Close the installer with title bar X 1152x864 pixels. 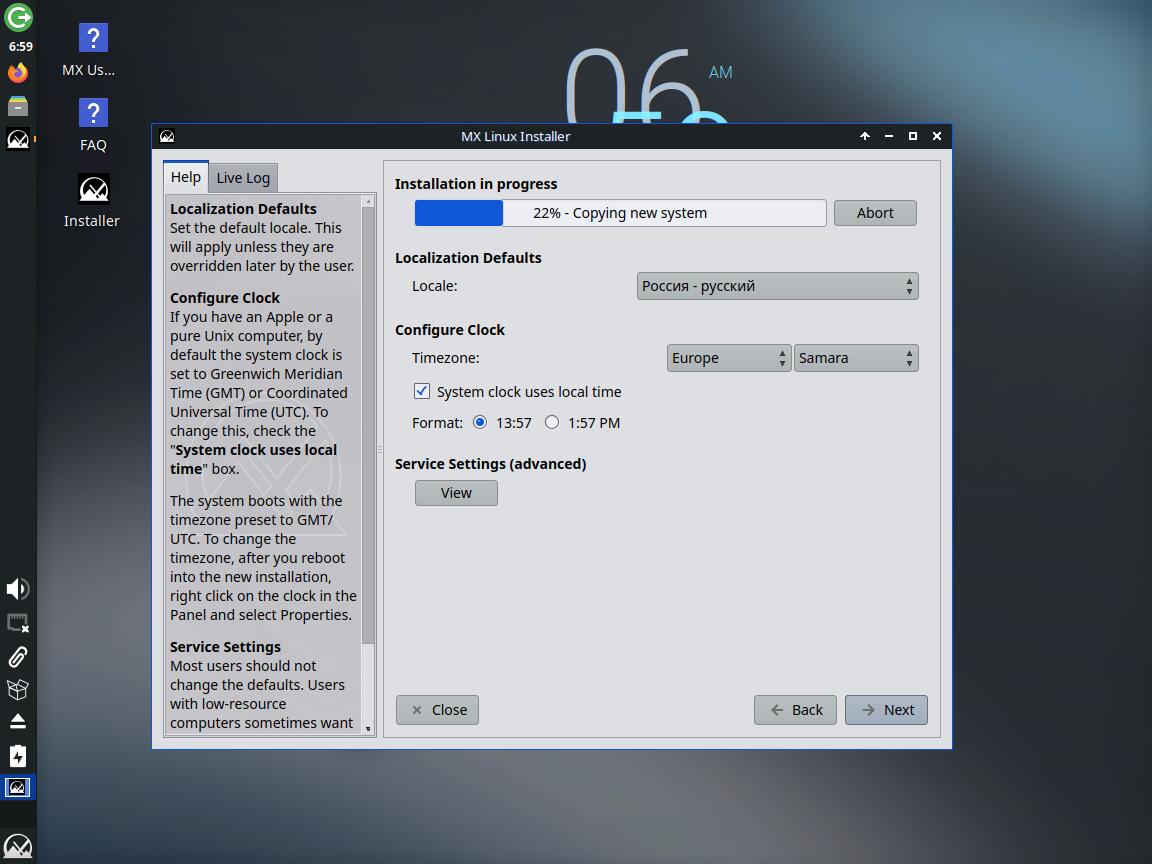click(x=937, y=136)
